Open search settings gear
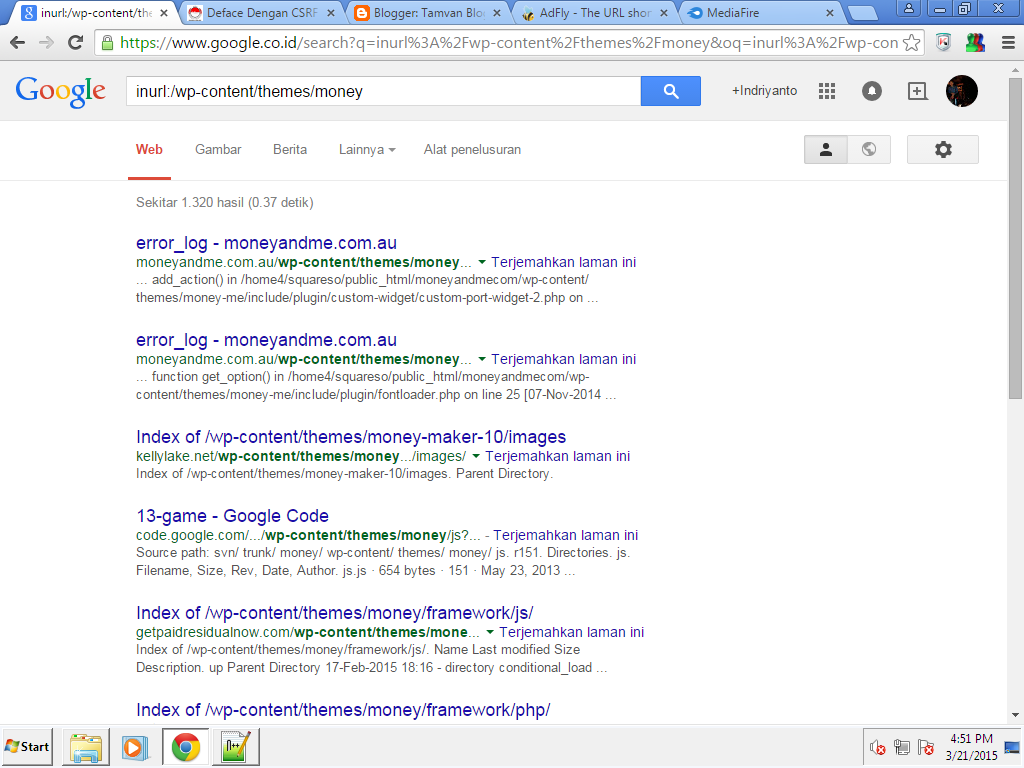Screen dimensions: 1024x768 pos(942,150)
